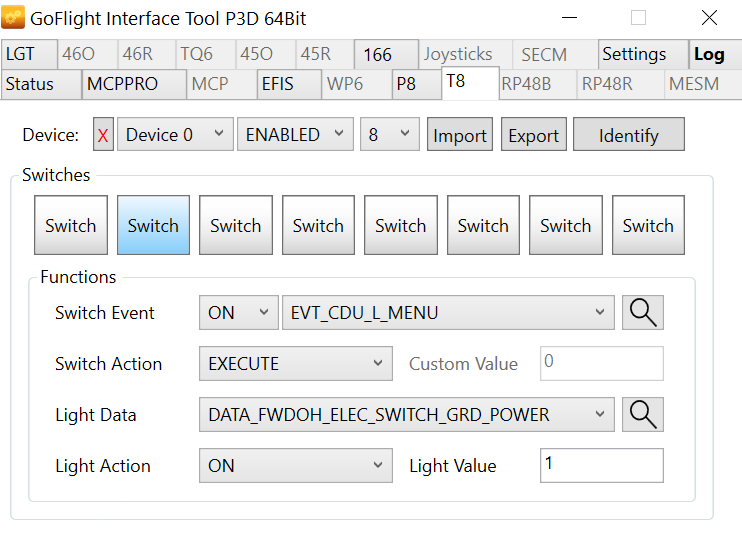Open the Settings tab
The height and width of the screenshot is (535, 742).
click(x=634, y=54)
